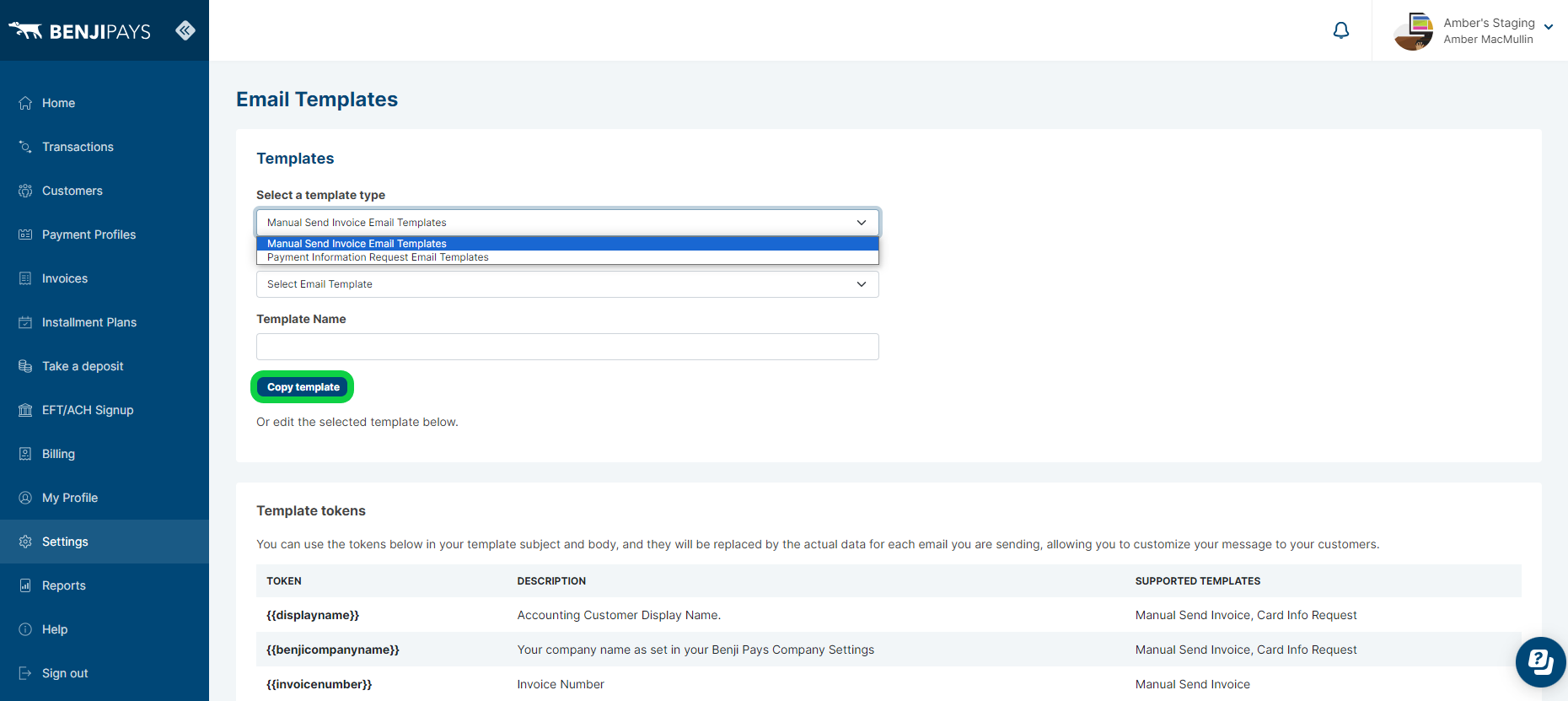Click the Installment Plans calendar icon
This screenshot has width=1568, height=701.
click(x=25, y=322)
